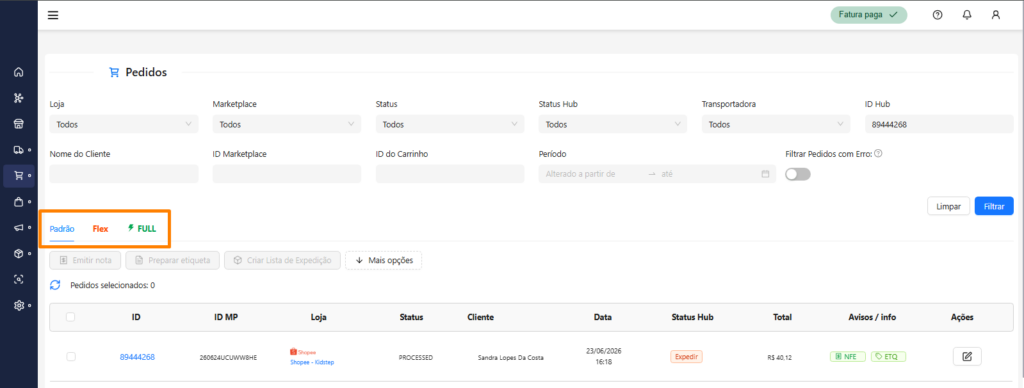Open order ID link 89444268
This screenshot has height=388, width=1024.
137,357
